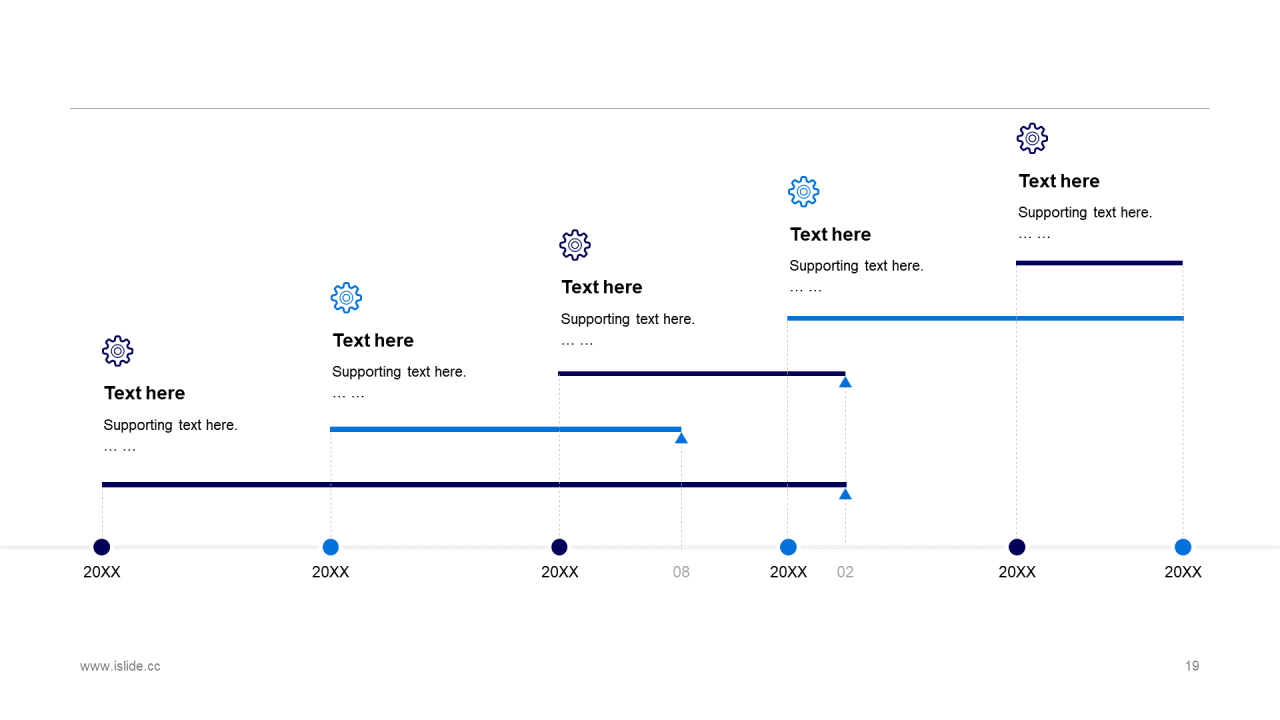
Task: Click the leftmost "Supporting text here." caption
Action: pyautogui.click(x=170, y=425)
